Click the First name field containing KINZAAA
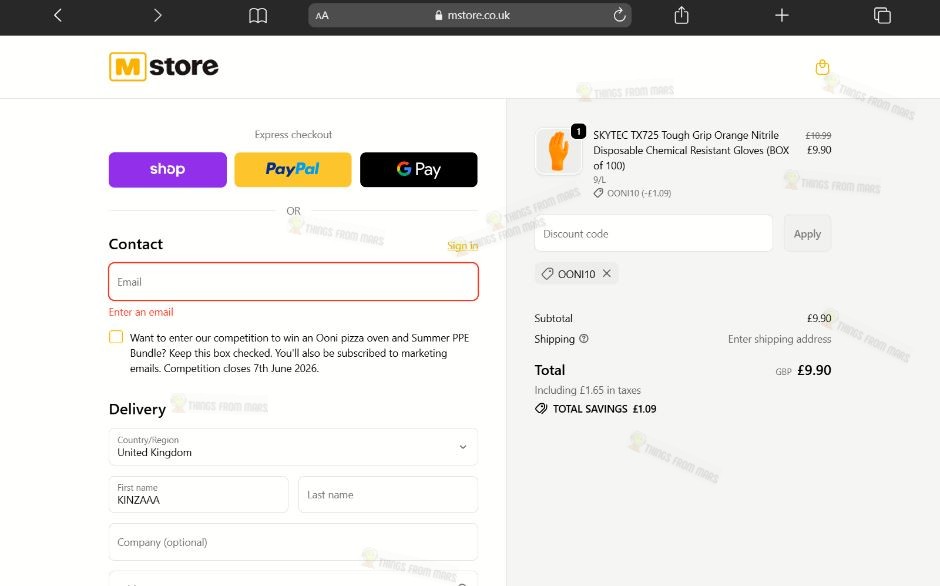The height and width of the screenshot is (586, 940). [x=198, y=494]
